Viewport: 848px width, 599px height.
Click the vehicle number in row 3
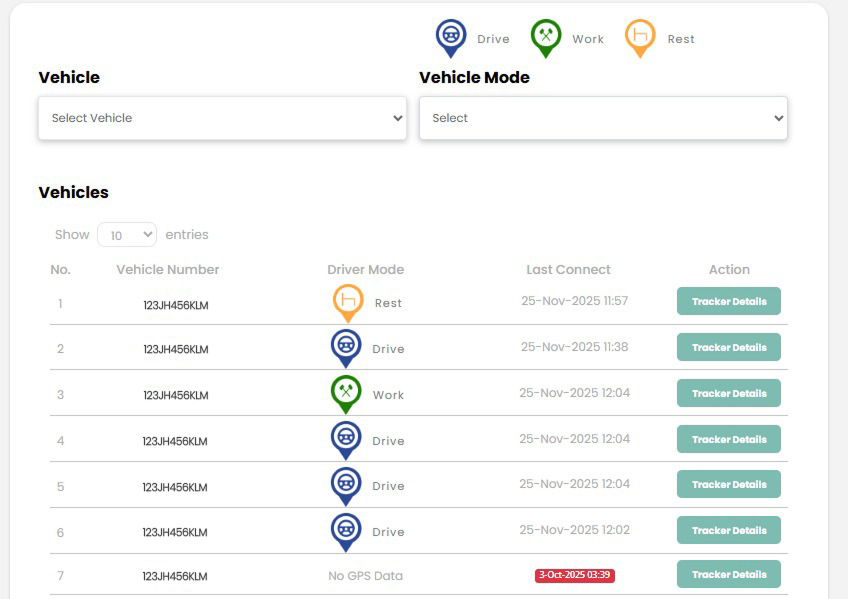[176, 395]
